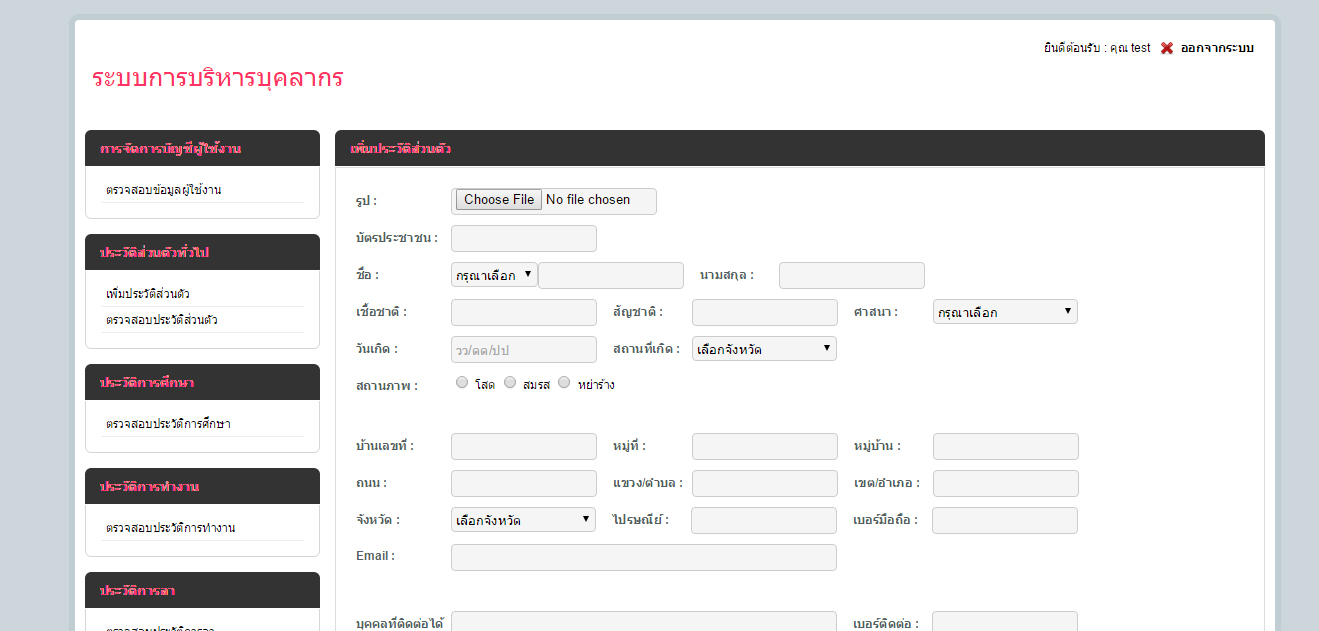
Task: Click the ประวัติการลา sidebar heading
Action: coord(202,590)
